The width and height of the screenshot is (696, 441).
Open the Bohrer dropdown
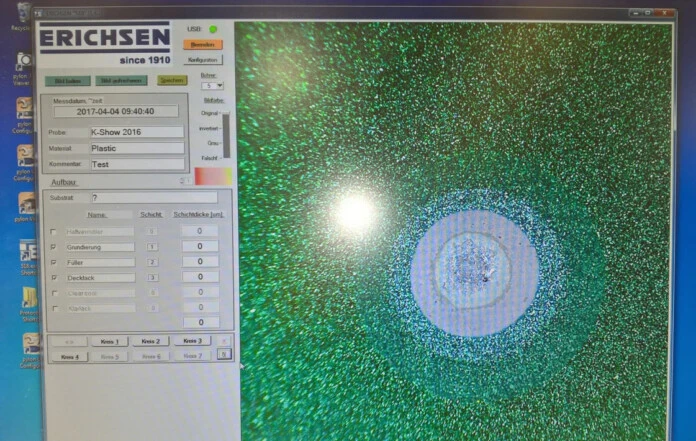click(x=213, y=86)
